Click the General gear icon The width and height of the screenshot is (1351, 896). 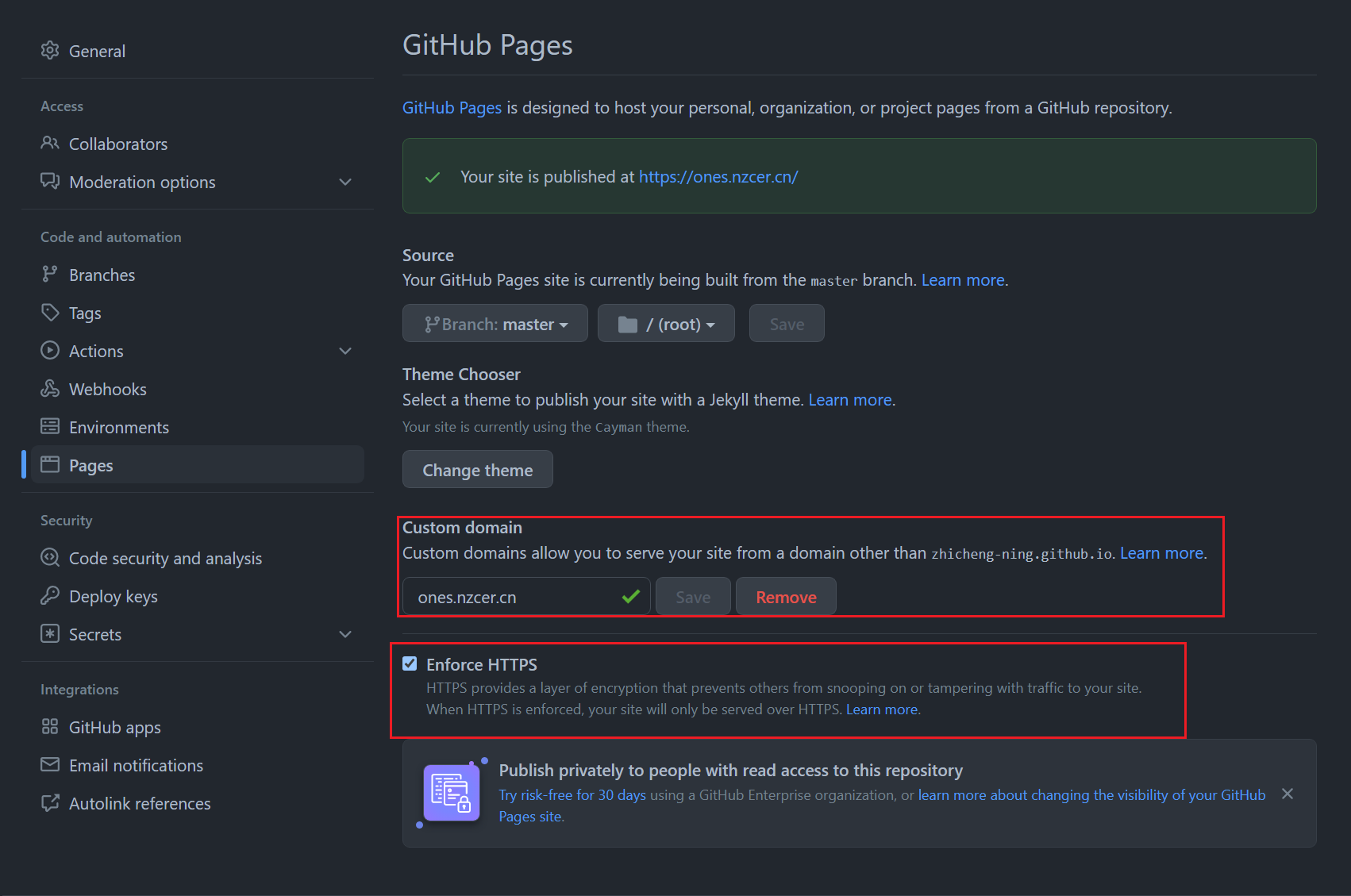50,51
